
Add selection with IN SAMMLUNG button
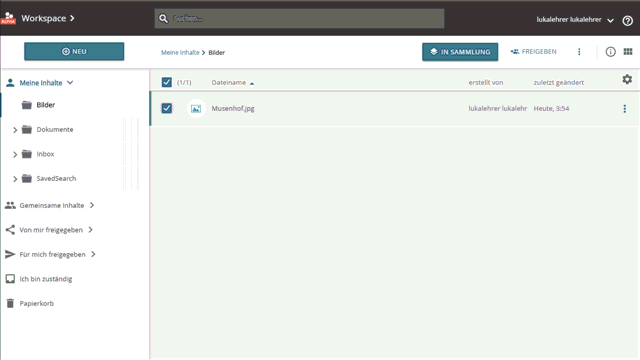tap(460, 52)
